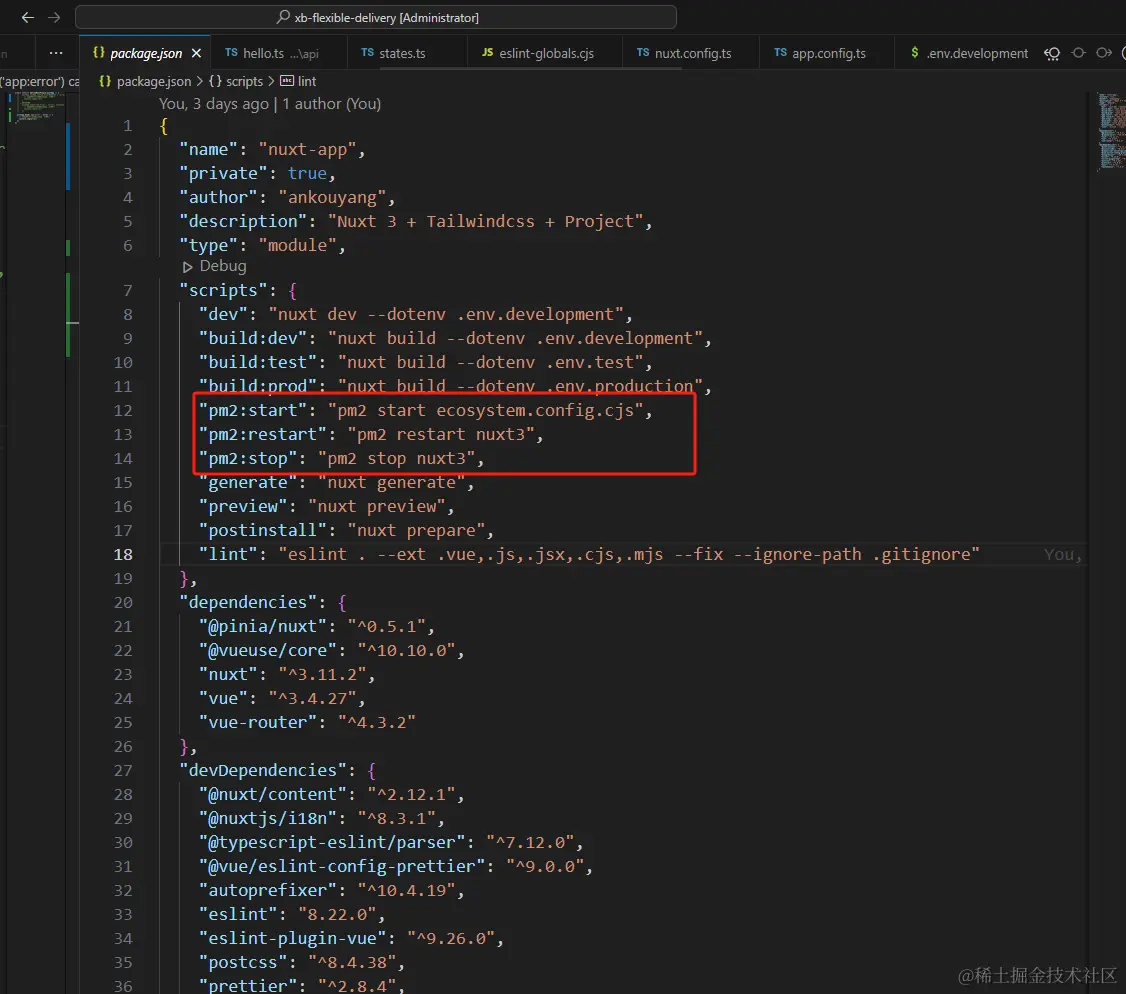Click the lint breadcrumb item

[307, 81]
